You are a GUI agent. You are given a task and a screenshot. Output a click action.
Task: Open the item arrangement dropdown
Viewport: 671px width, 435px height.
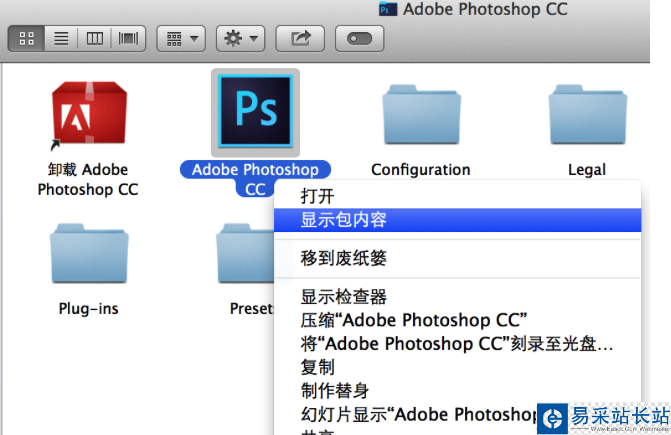point(181,38)
